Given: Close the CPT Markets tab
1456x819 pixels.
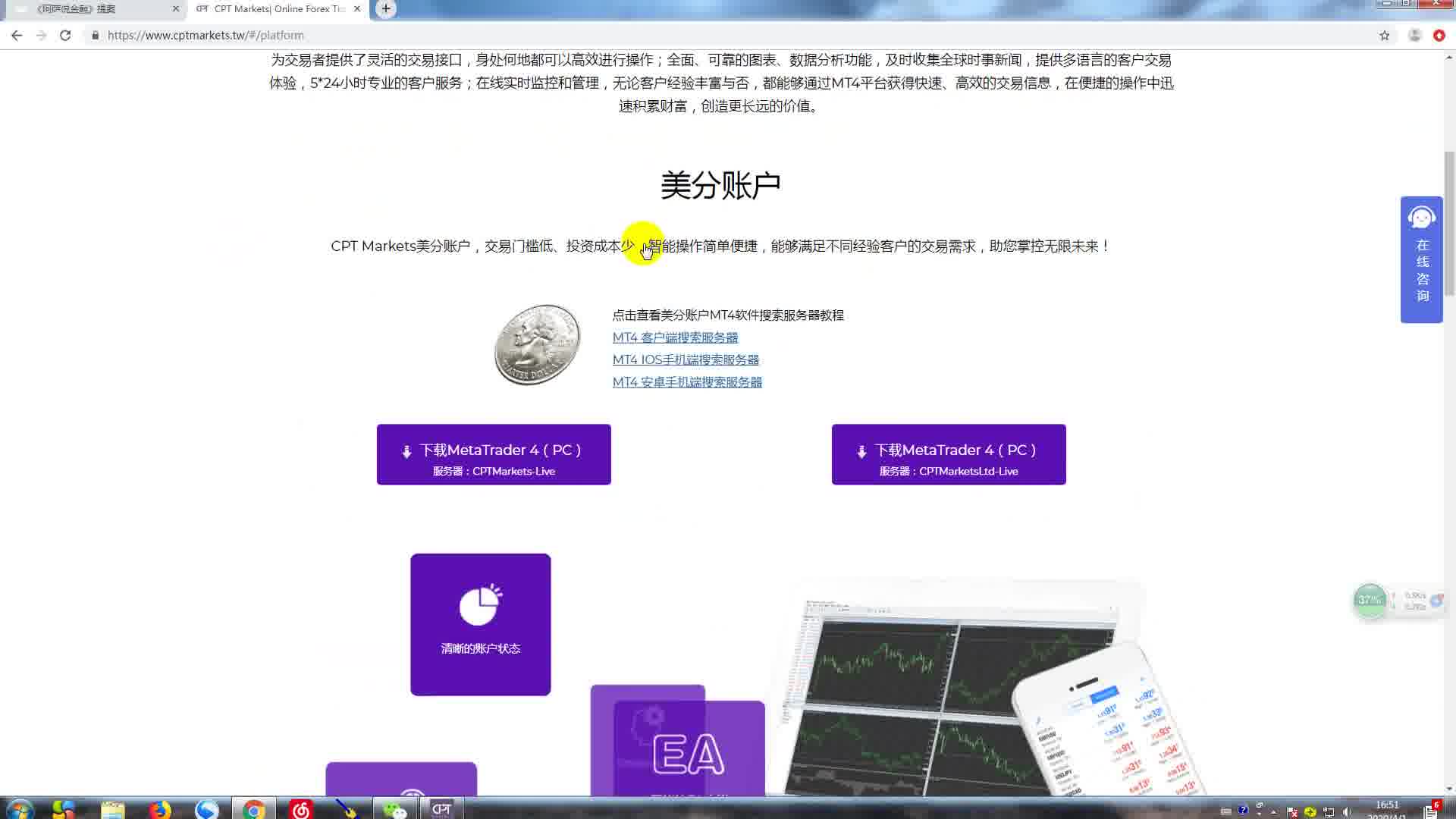Looking at the screenshot, I should pyautogui.click(x=356, y=9).
